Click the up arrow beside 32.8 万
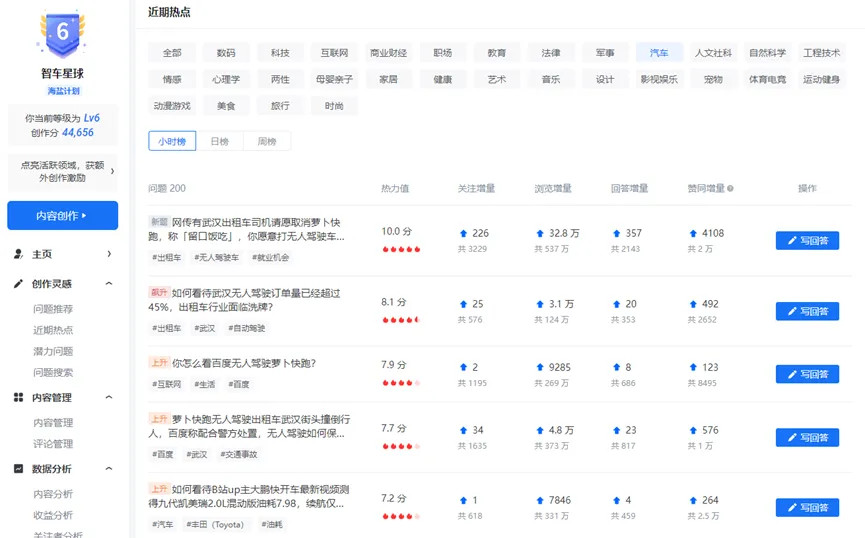Viewport: 865px width, 538px height. tap(540, 233)
